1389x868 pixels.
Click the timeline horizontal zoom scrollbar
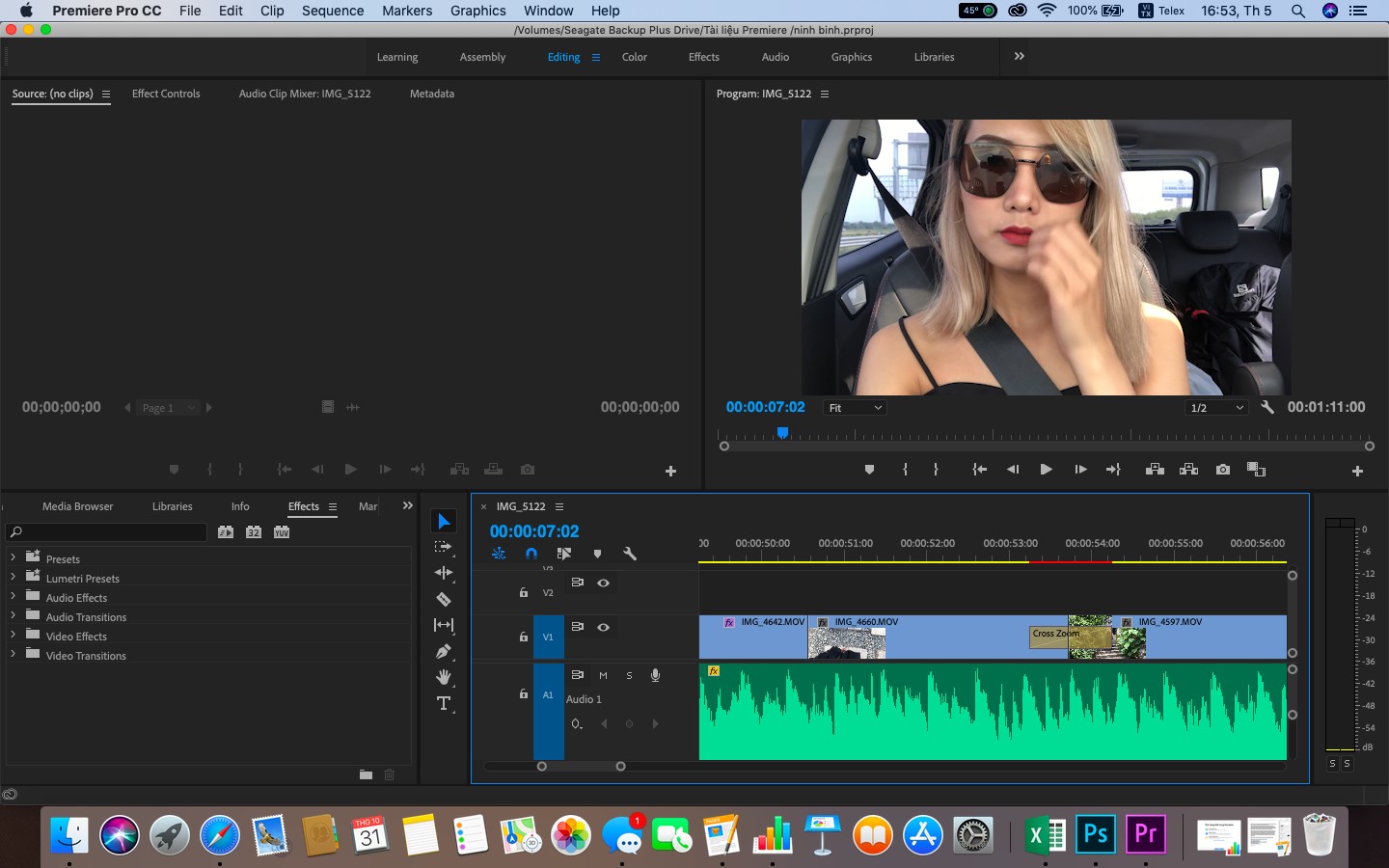(x=581, y=767)
